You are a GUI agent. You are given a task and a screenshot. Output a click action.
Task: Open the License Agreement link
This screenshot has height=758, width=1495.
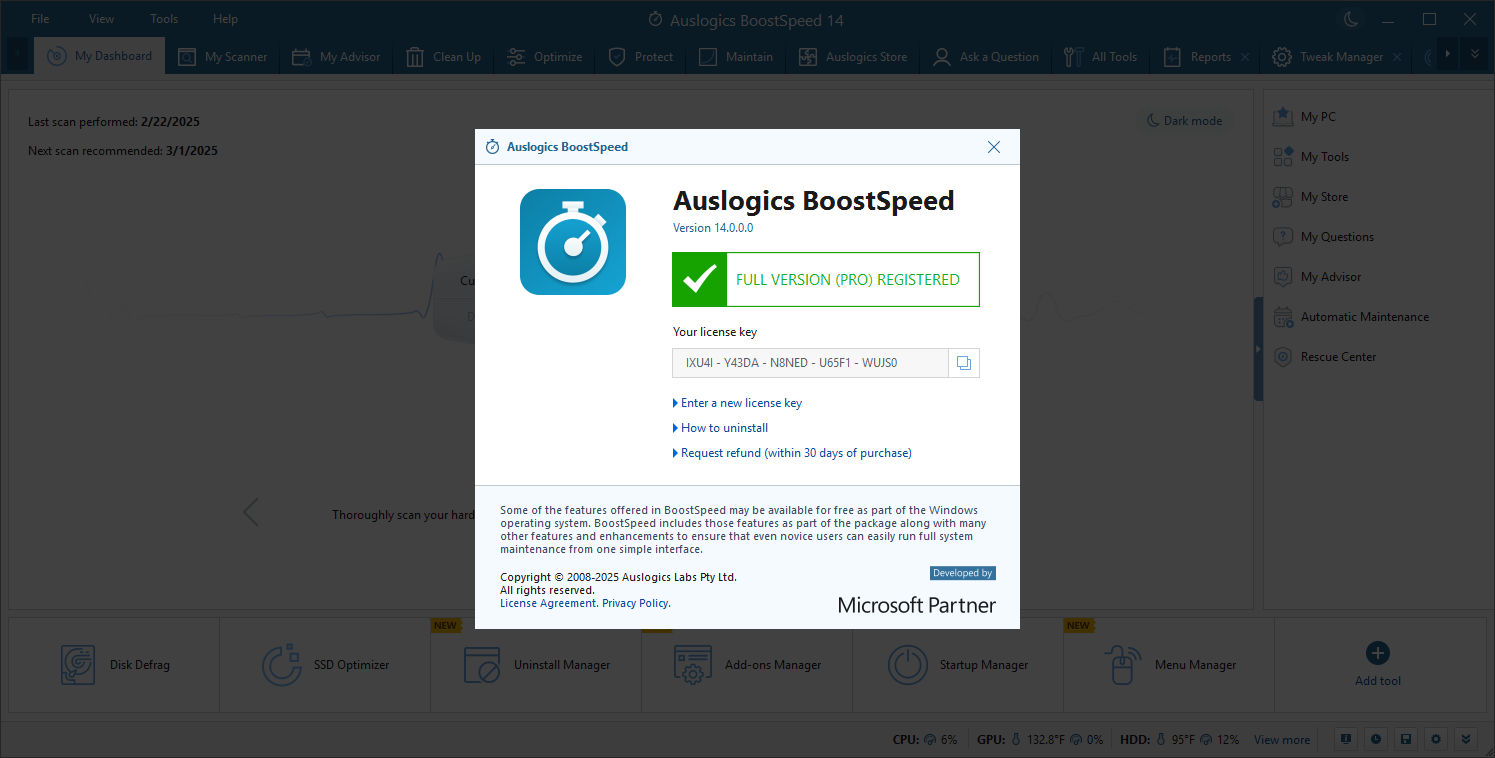click(x=548, y=603)
